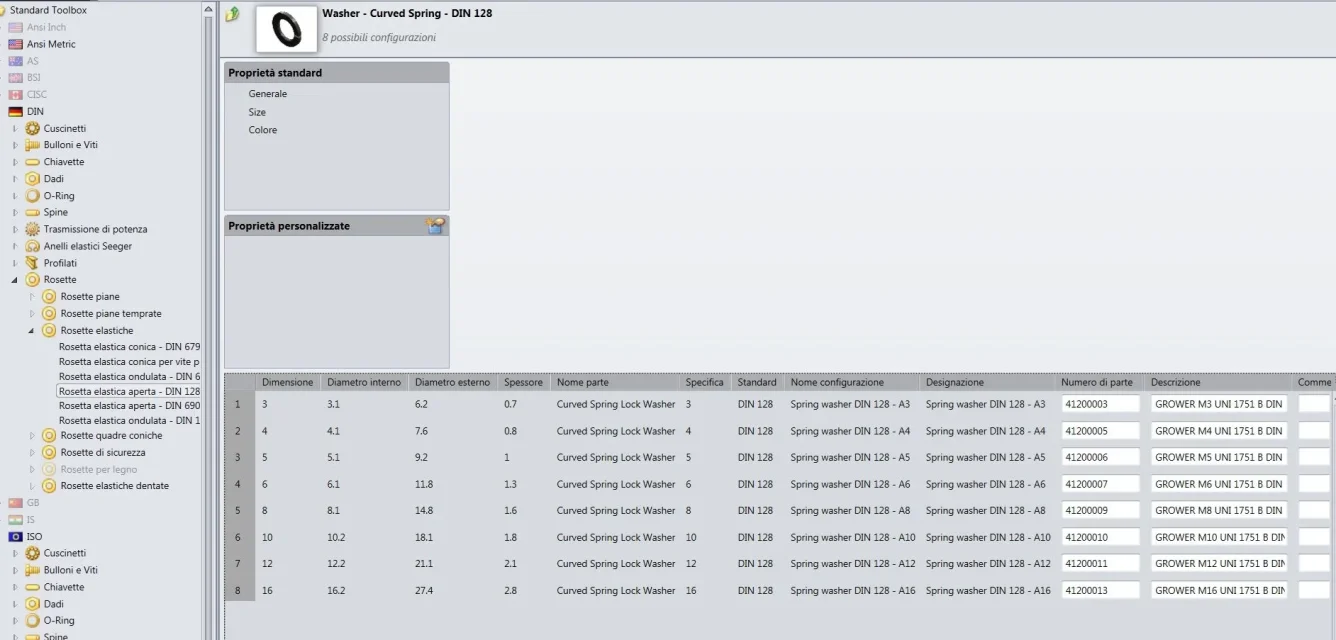Click the Trasmissione di potenza gear icon

coord(32,229)
